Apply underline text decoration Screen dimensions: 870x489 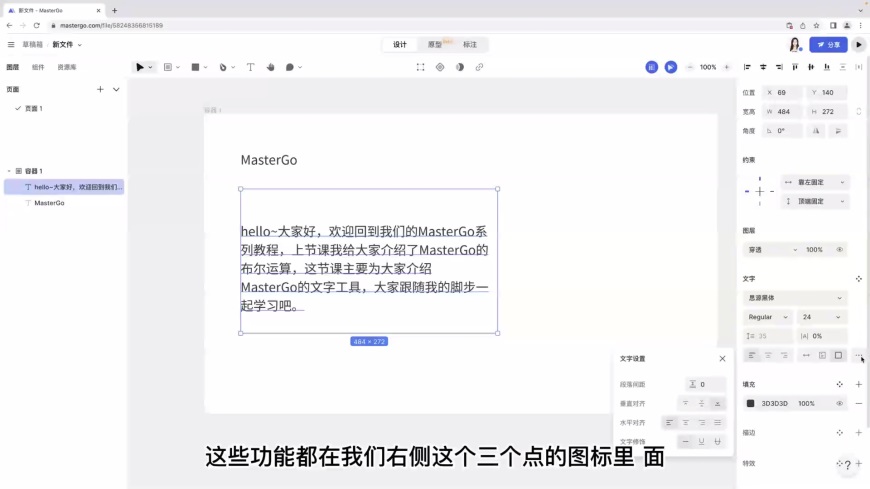(701, 442)
